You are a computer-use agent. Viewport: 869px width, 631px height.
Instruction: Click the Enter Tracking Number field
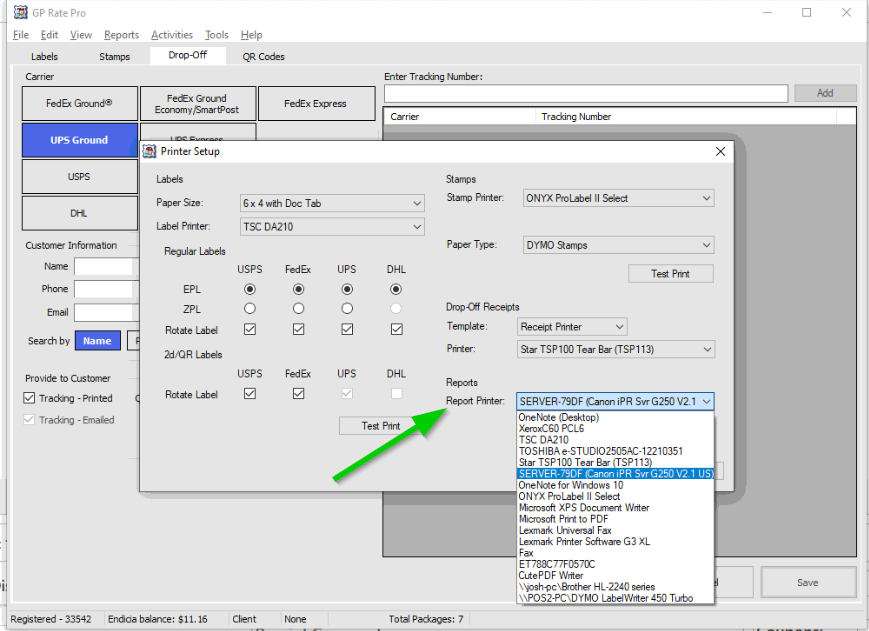pyautogui.click(x=586, y=94)
